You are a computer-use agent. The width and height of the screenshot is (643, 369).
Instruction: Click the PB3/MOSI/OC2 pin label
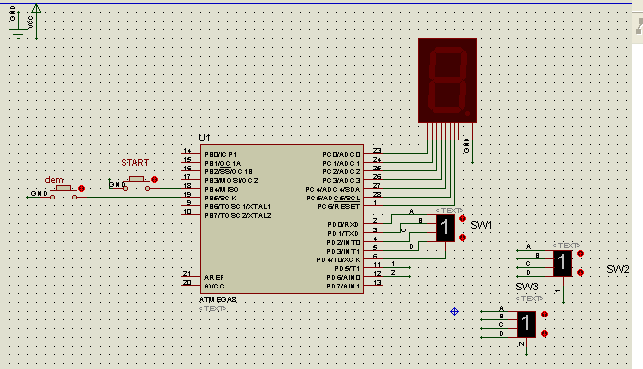click(x=231, y=180)
